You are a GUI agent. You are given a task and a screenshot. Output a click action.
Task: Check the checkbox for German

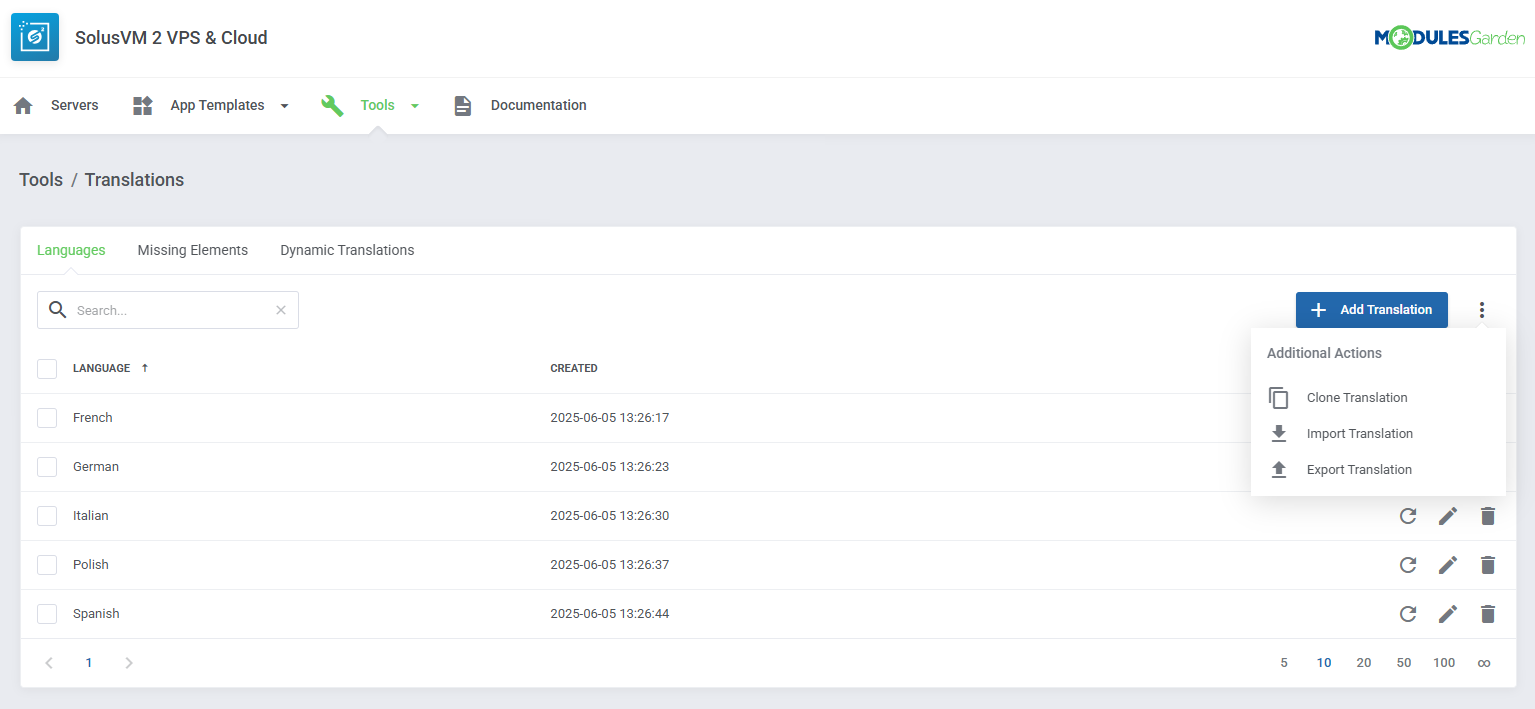[x=46, y=466]
